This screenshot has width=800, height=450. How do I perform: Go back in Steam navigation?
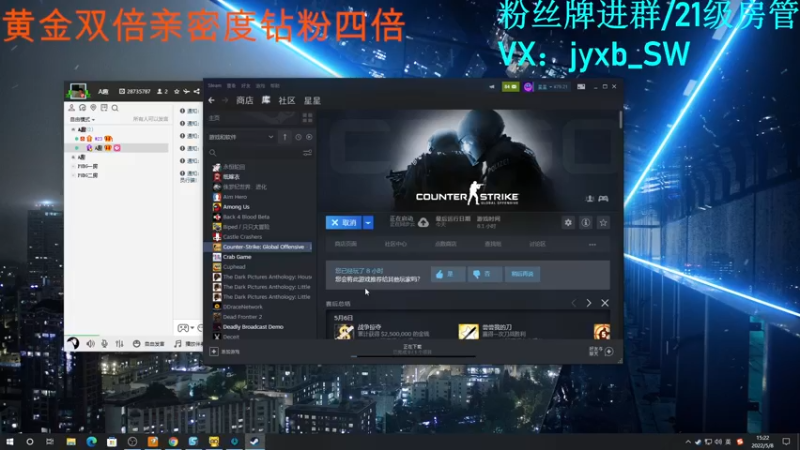[211, 101]
